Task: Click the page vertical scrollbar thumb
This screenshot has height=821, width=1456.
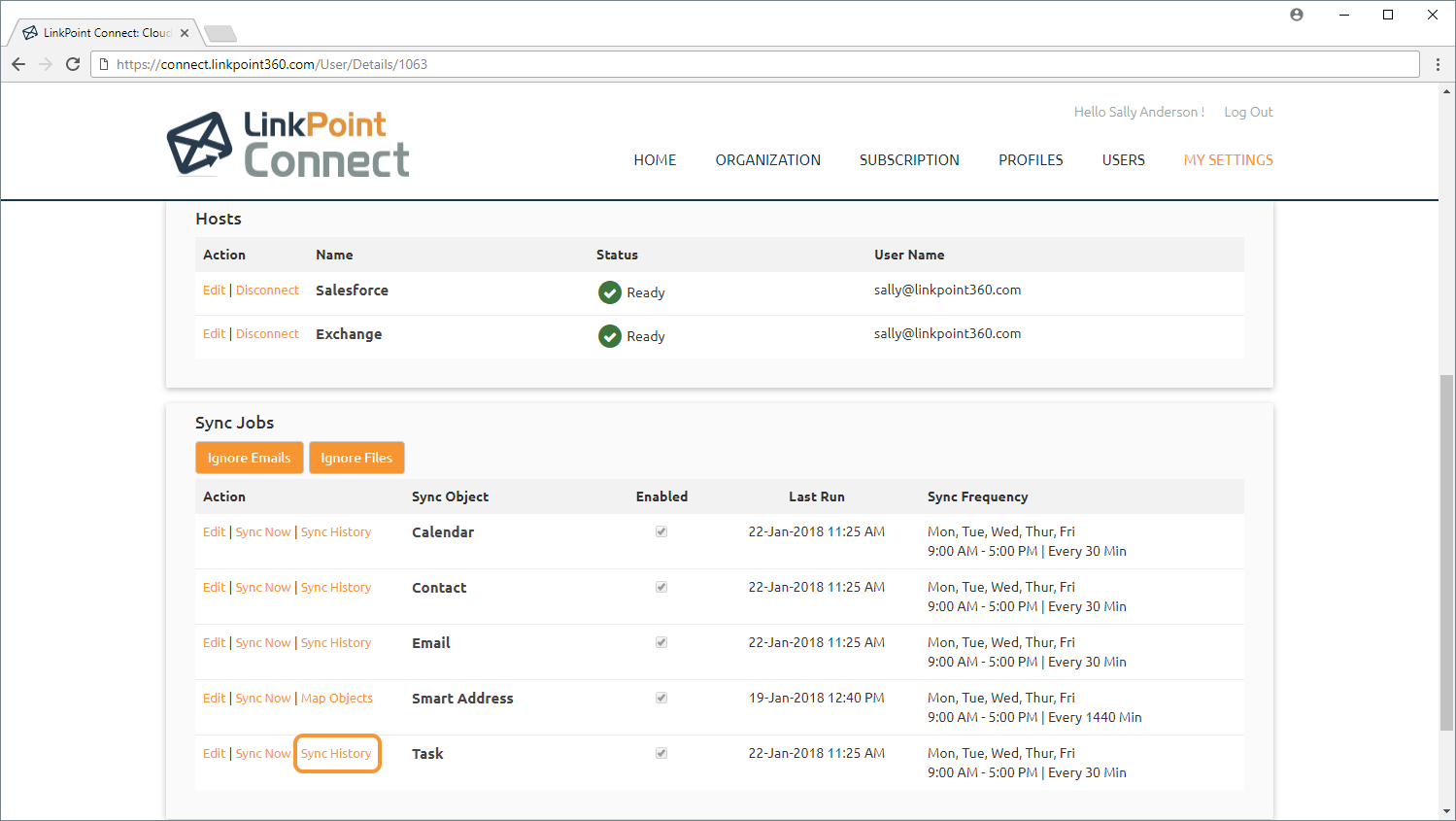Action: 1447,552
